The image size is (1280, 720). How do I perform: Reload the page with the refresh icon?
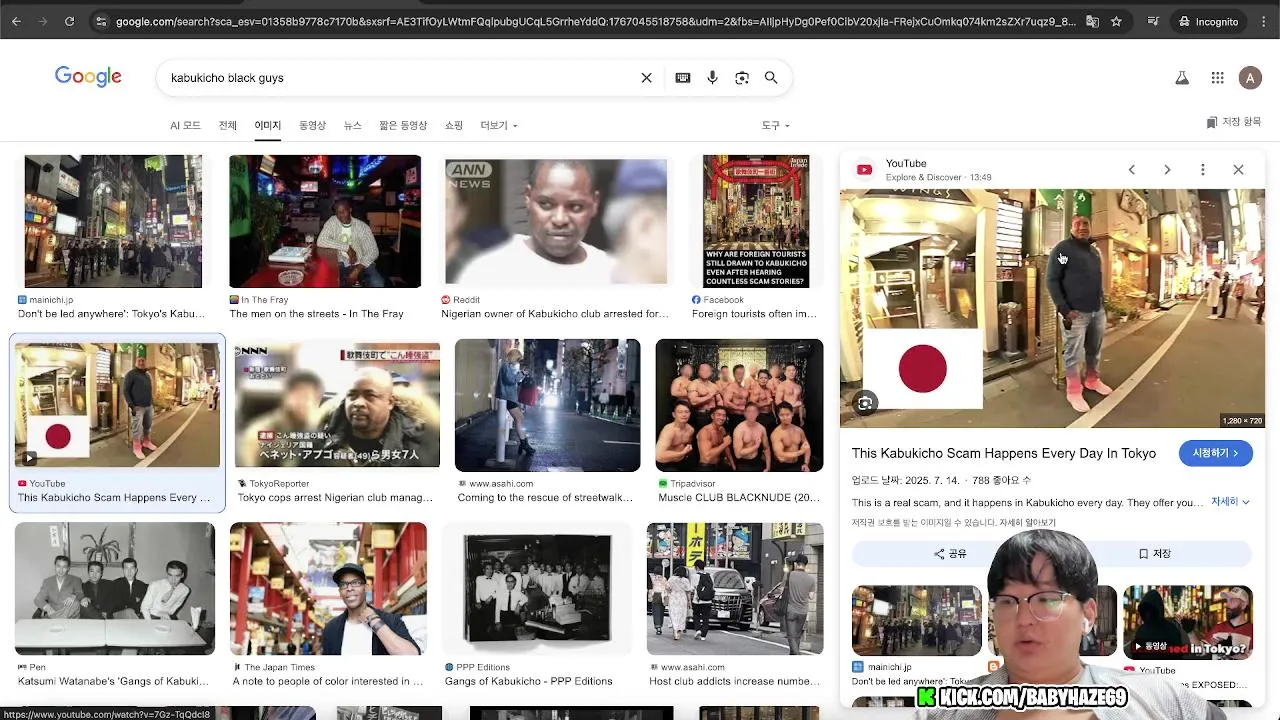click(69, 21)
